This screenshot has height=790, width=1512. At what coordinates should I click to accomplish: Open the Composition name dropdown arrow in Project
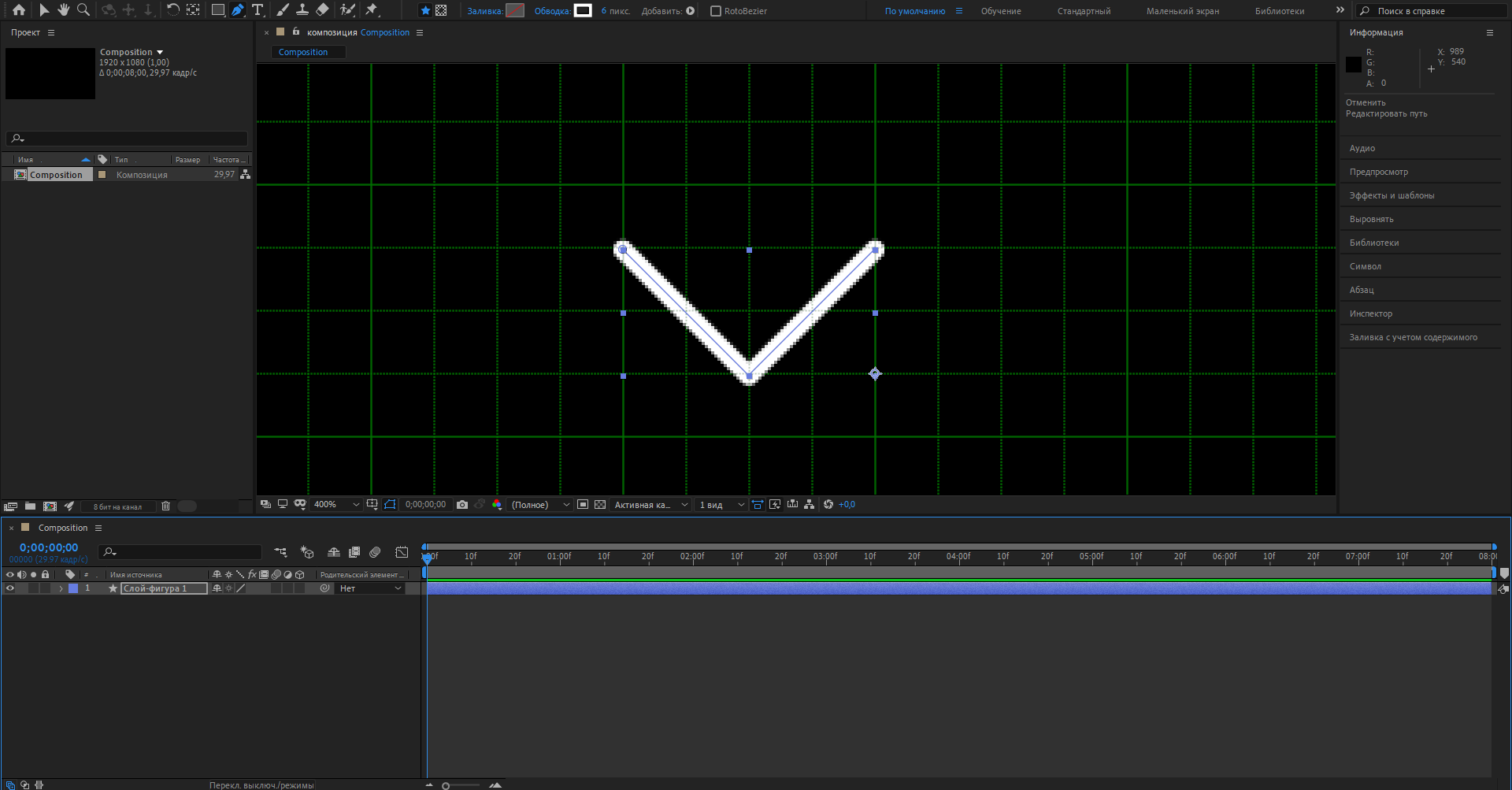(160, 52)
